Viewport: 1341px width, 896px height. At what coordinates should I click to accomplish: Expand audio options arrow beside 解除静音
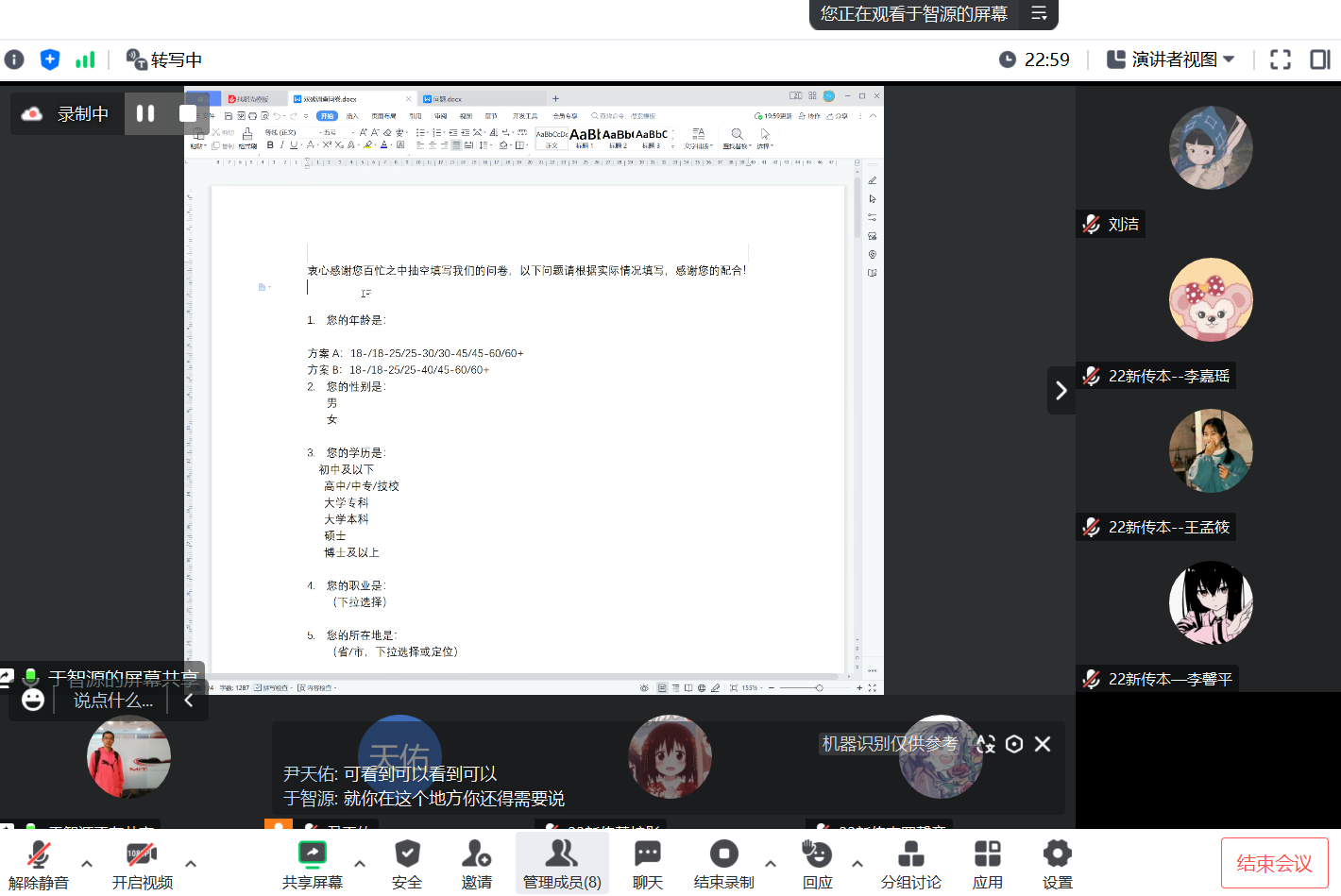[87, 863]
